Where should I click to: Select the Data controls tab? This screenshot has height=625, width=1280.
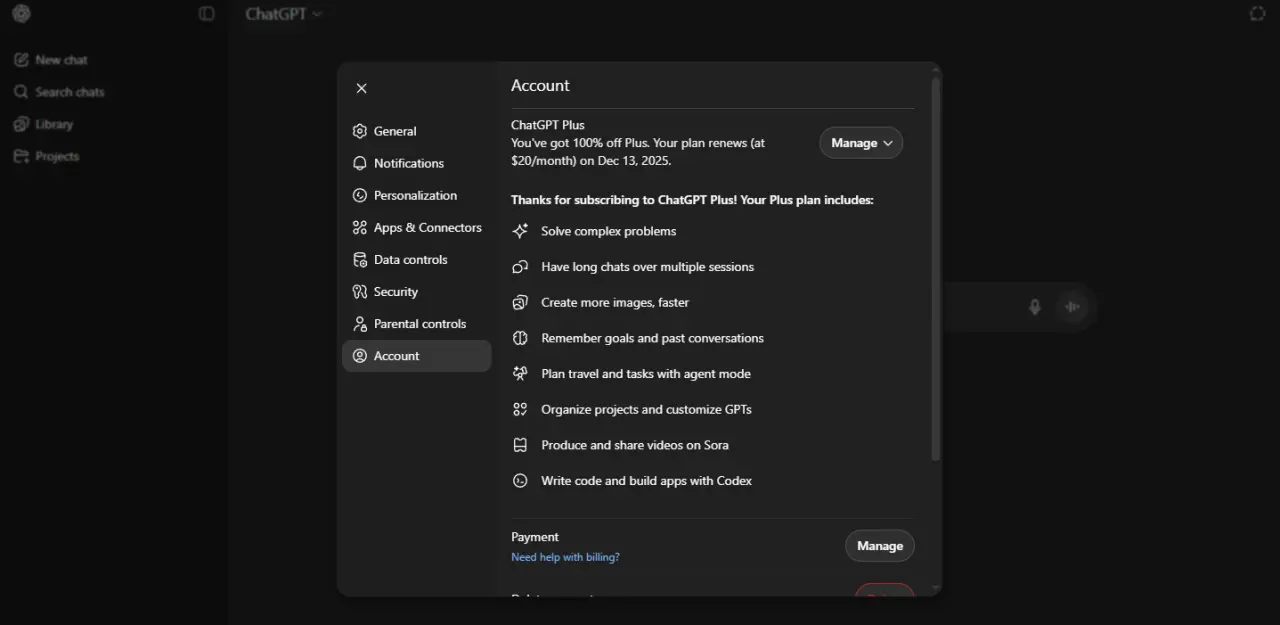coord(417,259)
